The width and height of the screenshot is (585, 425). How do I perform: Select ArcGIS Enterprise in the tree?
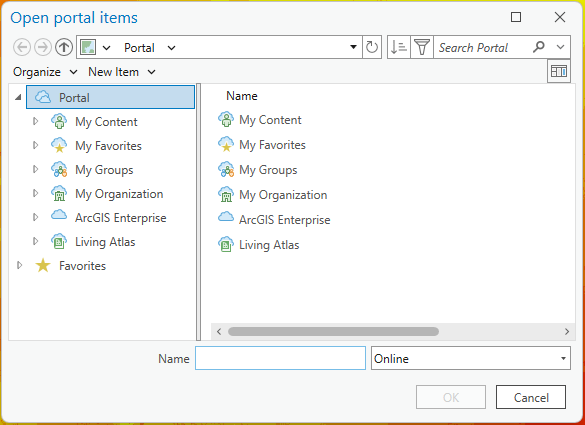click(x=121, y=218)
